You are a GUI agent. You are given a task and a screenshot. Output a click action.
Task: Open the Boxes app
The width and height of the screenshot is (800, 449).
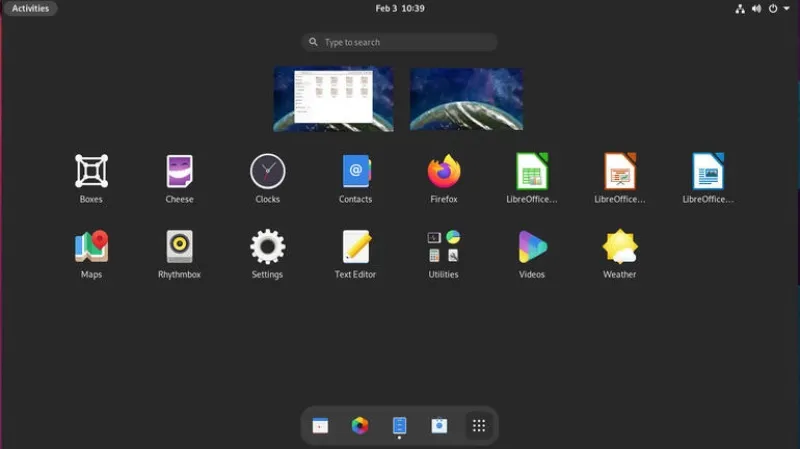(91, 172)
